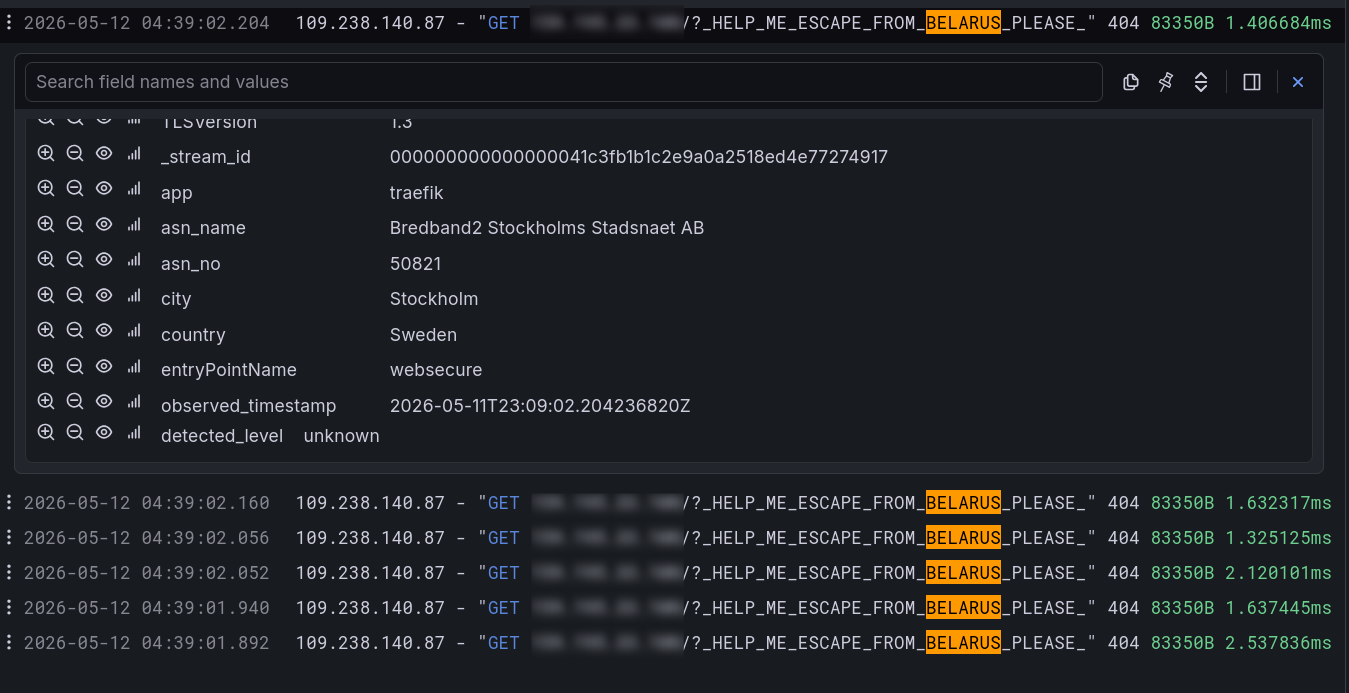Show the country field in log lines
The image size is (1349, 693).
tap(103, 330)
